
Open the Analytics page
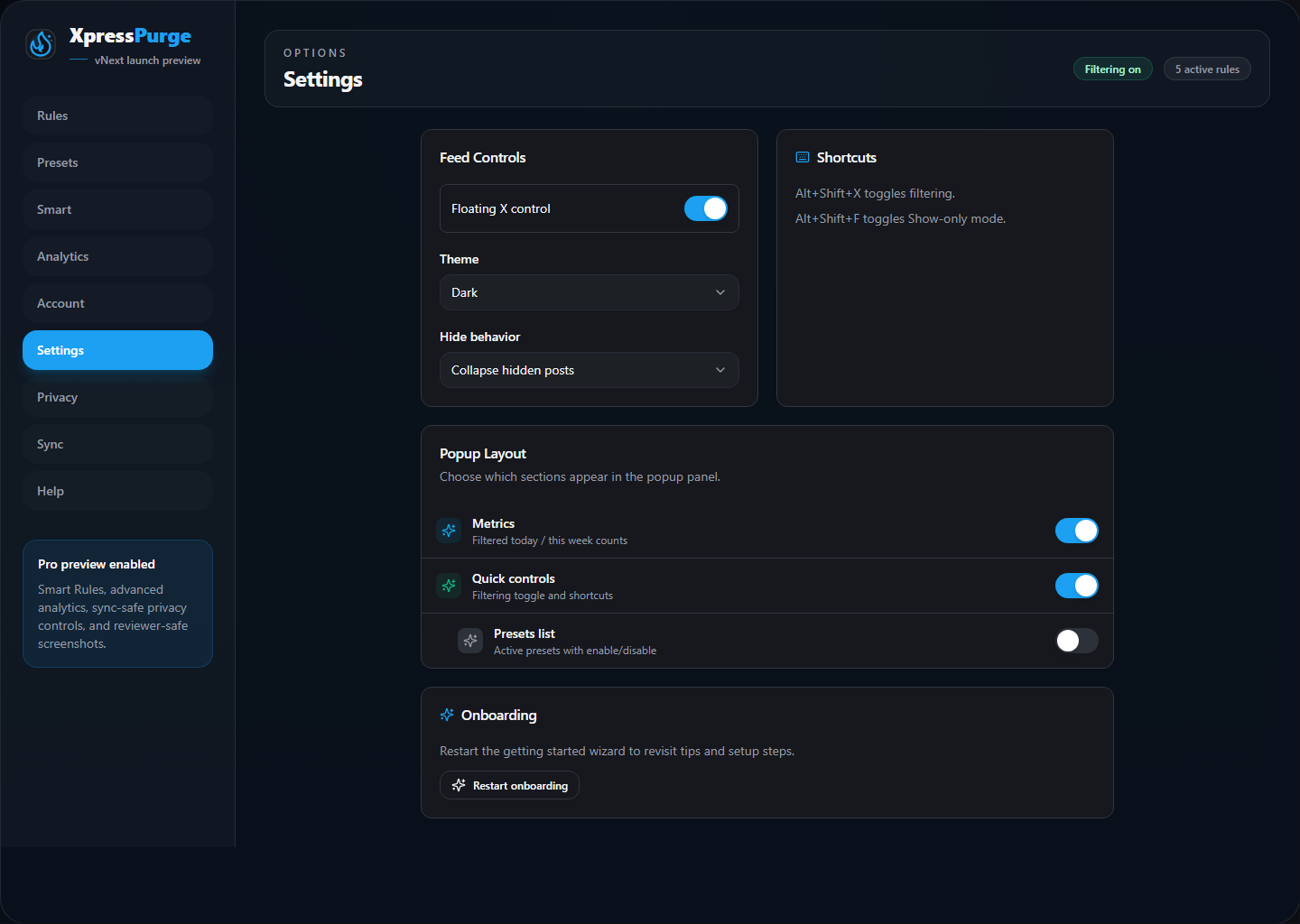pyautogui.click(x=117, y=256)
